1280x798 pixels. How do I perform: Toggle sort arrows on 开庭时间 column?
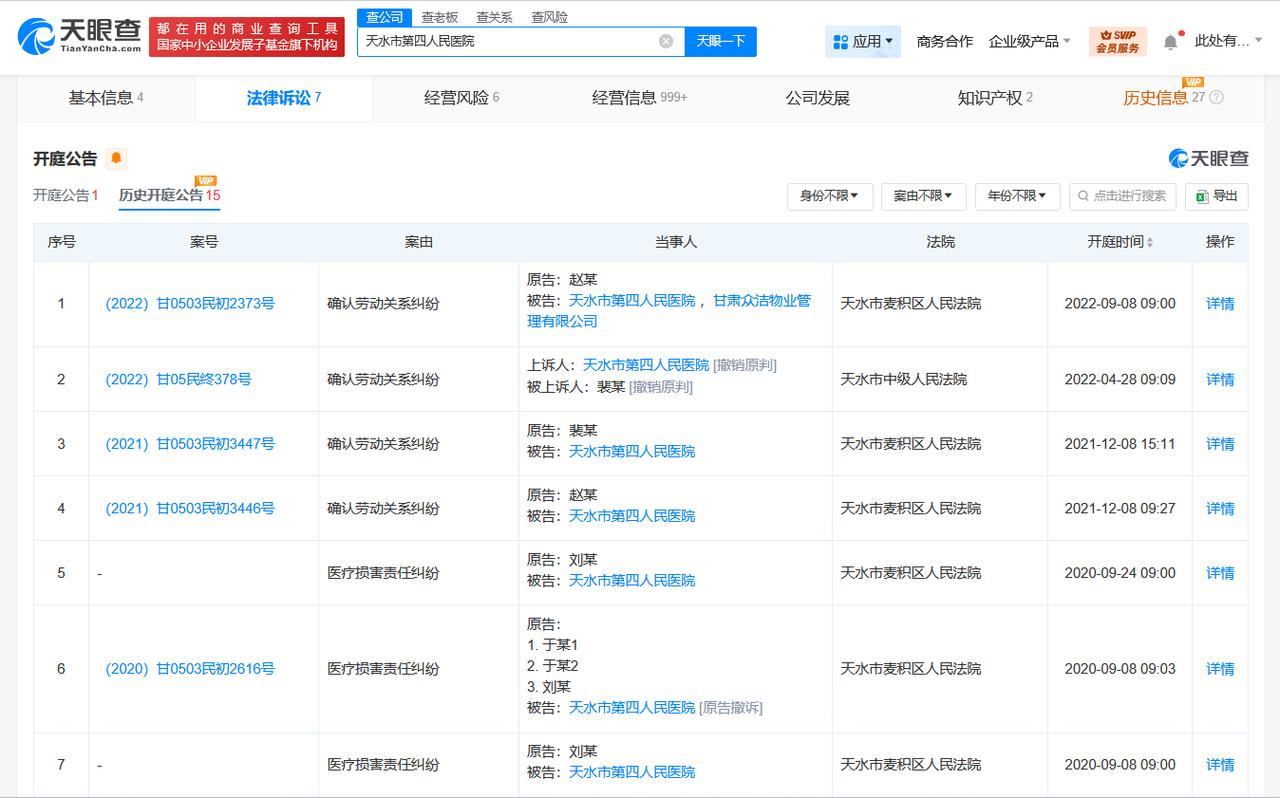point(1149,242)
